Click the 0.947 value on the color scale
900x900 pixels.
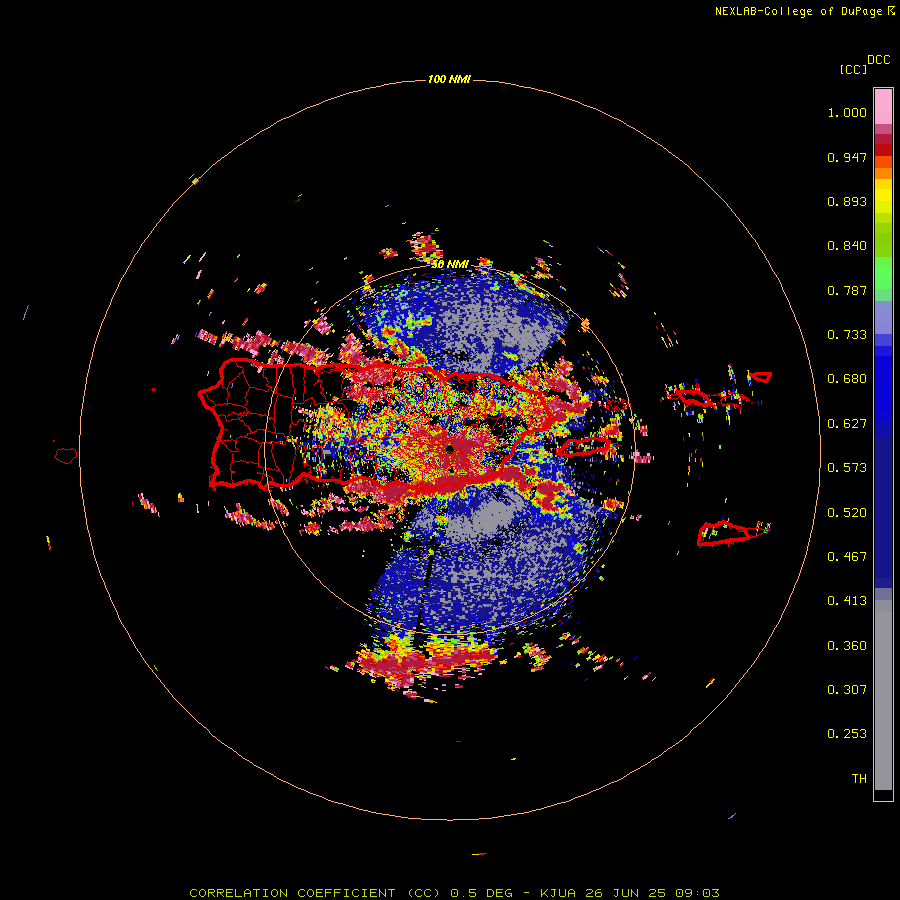click(x=847, y=157)
